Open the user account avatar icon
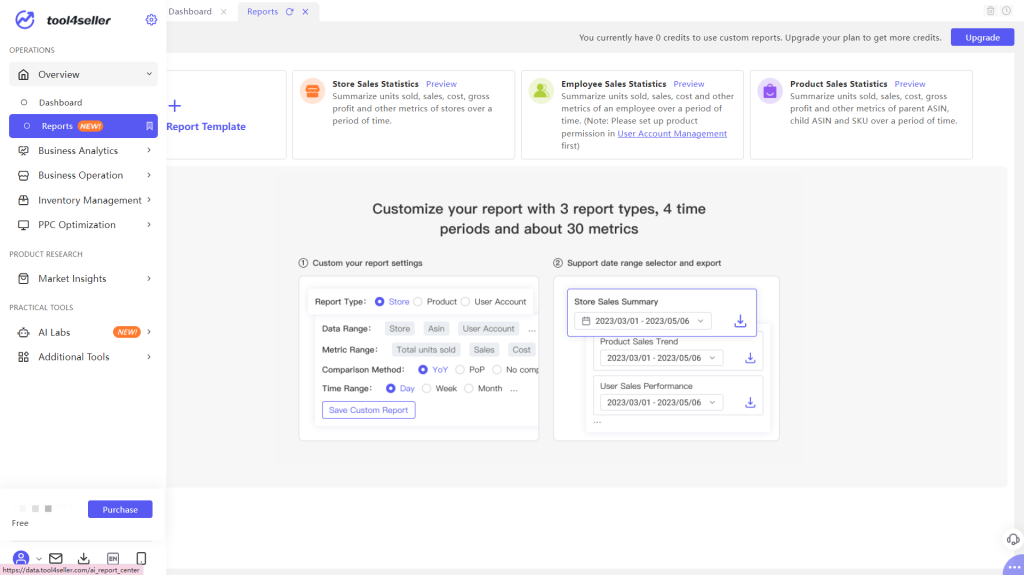The height and width of the screenshot is (575, 1024). 21,558
